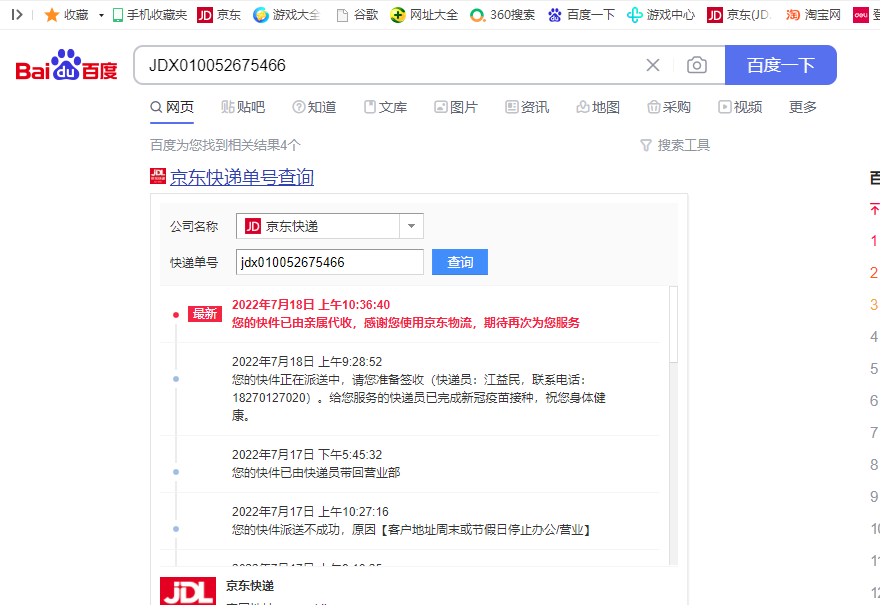
Task: Switch to the 视频 tab
Action: point(740,107)
